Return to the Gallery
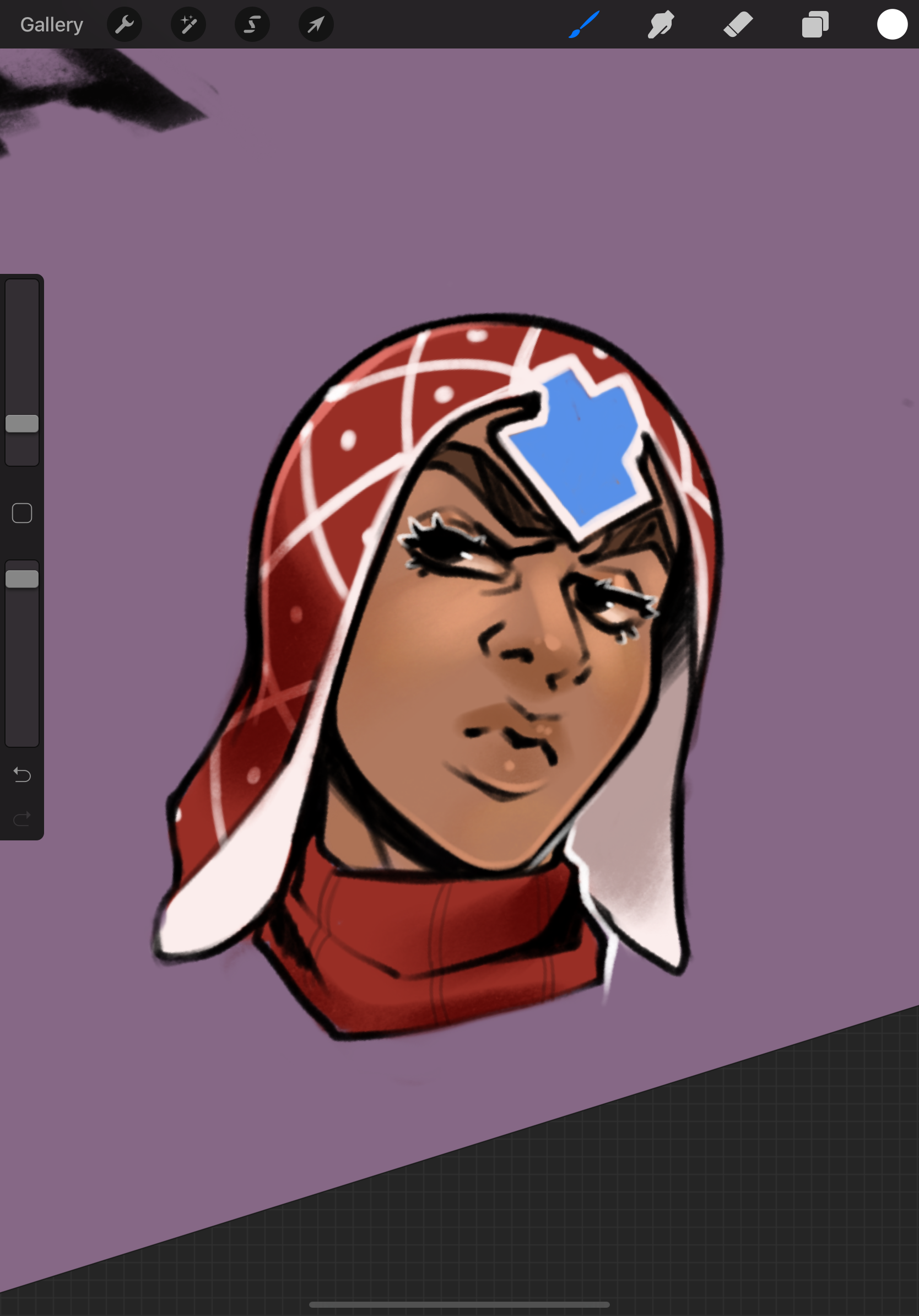This screenshot has width=919, height=1316. click(52, 25)
